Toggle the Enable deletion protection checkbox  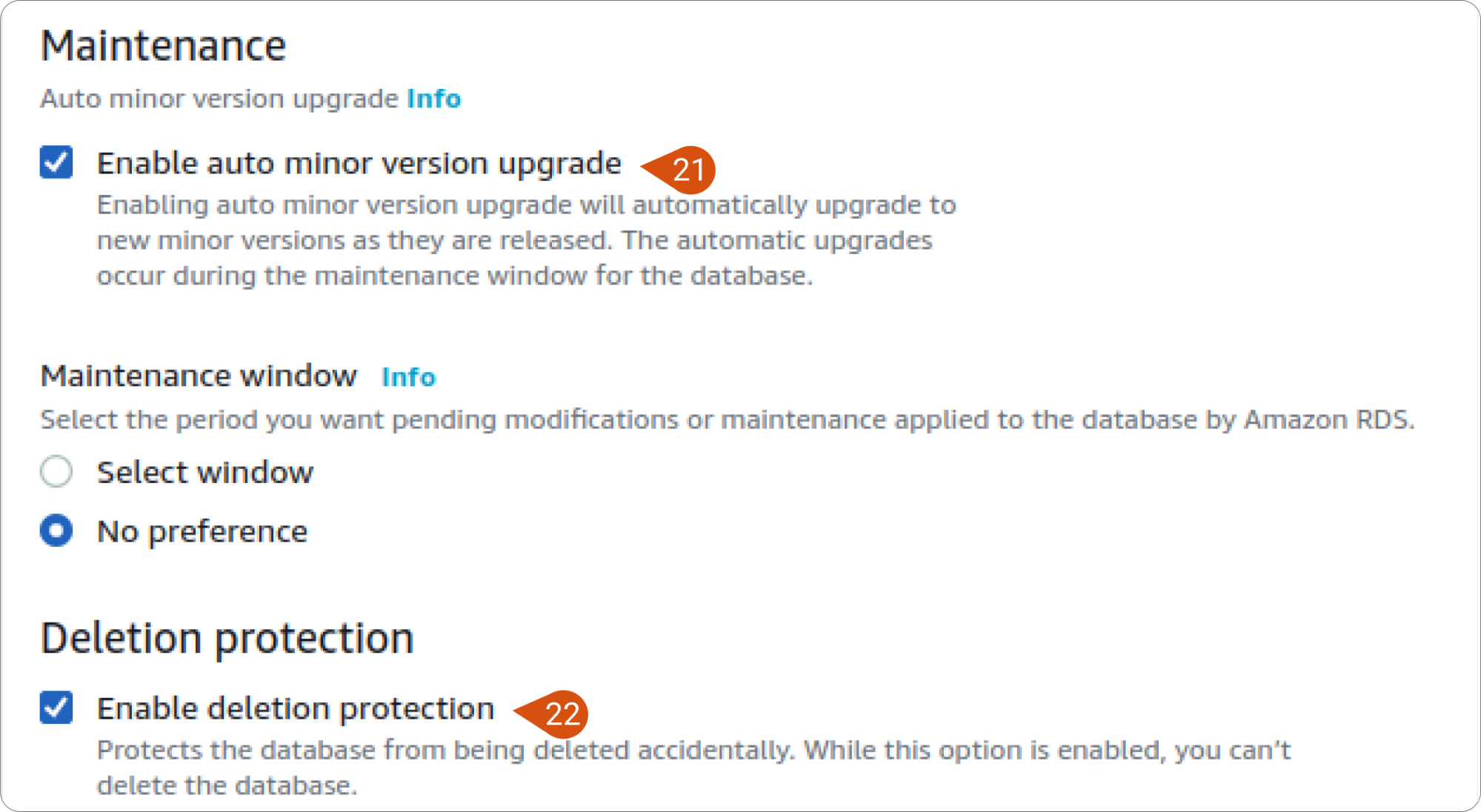[56, 708]
